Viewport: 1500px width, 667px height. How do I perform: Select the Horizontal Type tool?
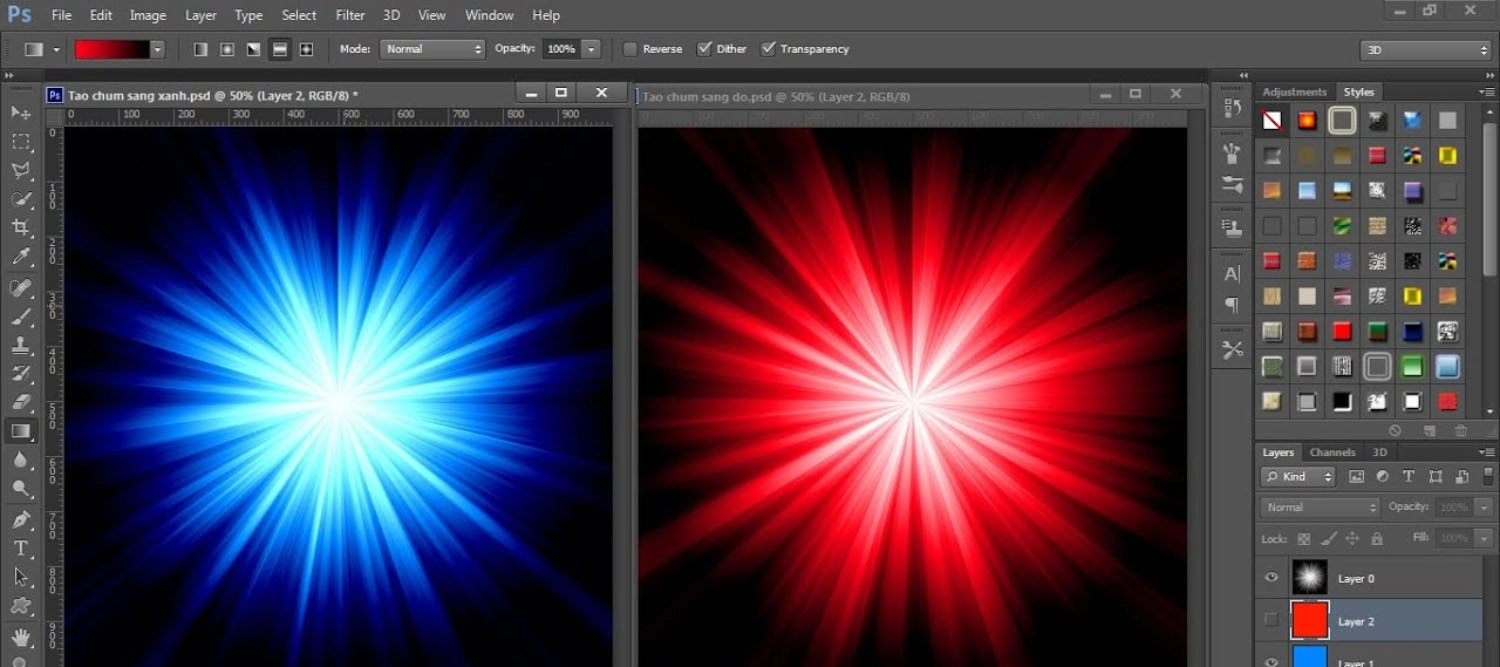coord(21,548)
